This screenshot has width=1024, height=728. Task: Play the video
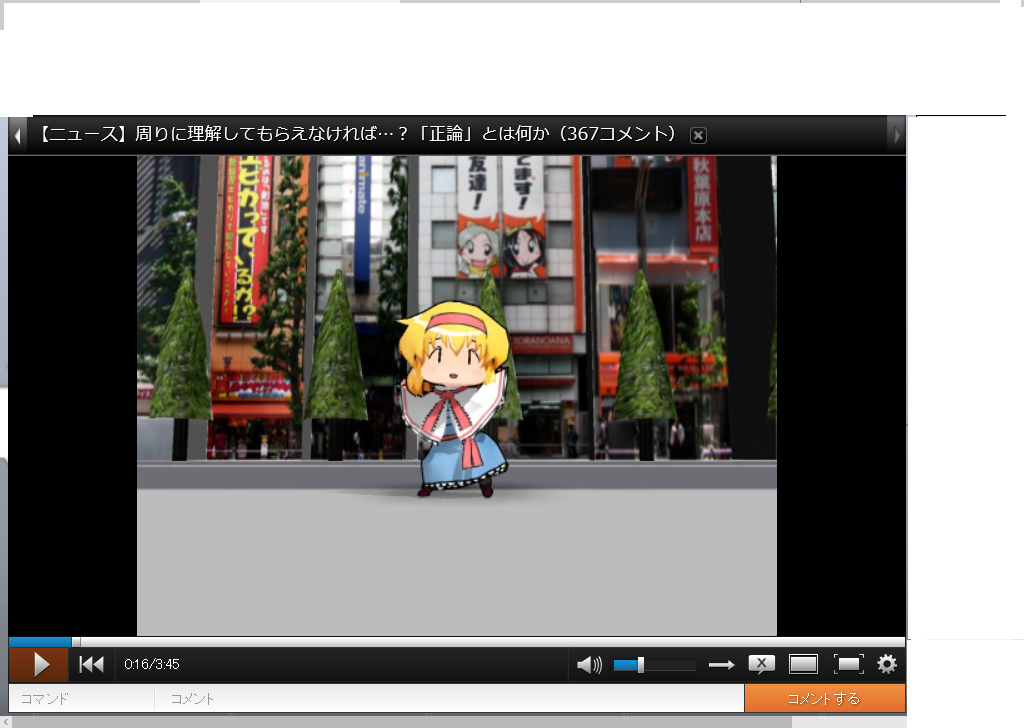39,665
